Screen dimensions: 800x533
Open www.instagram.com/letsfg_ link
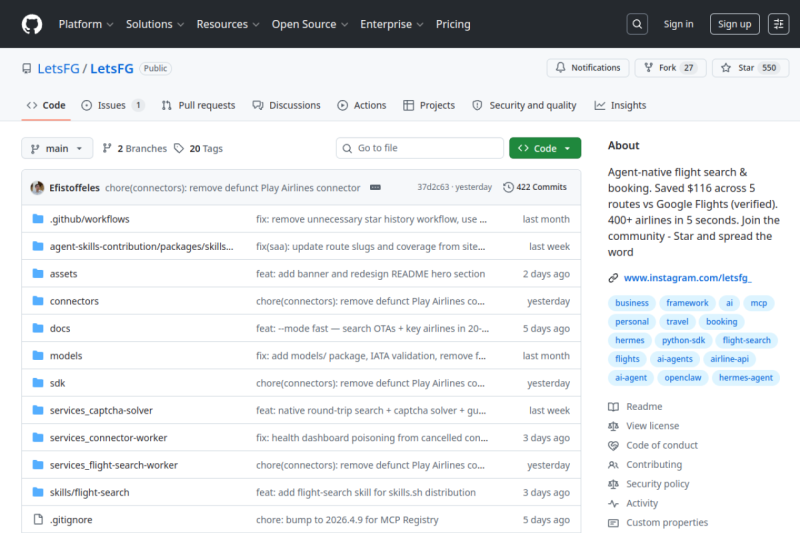(x=687, y=278)
